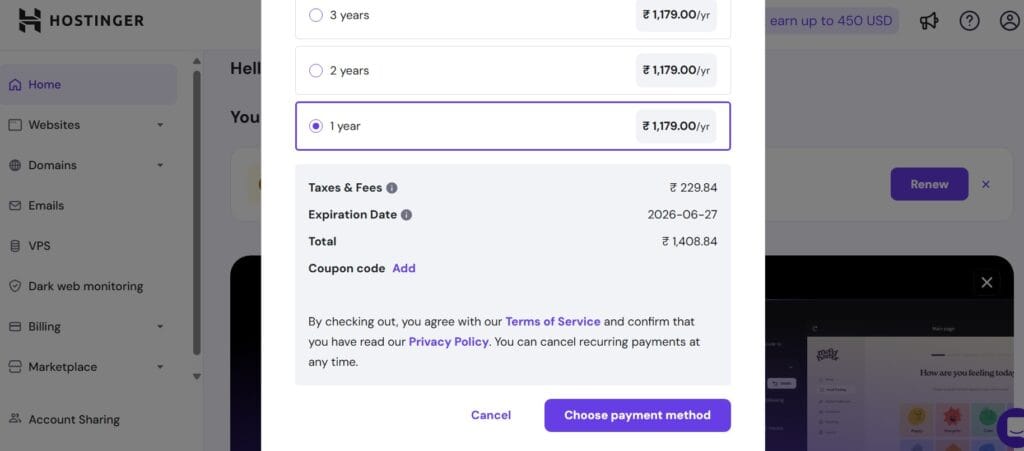Click the Taxes & Fees info icon
The width and height of the screenshot is (1024, 451).
coord(392,188)
